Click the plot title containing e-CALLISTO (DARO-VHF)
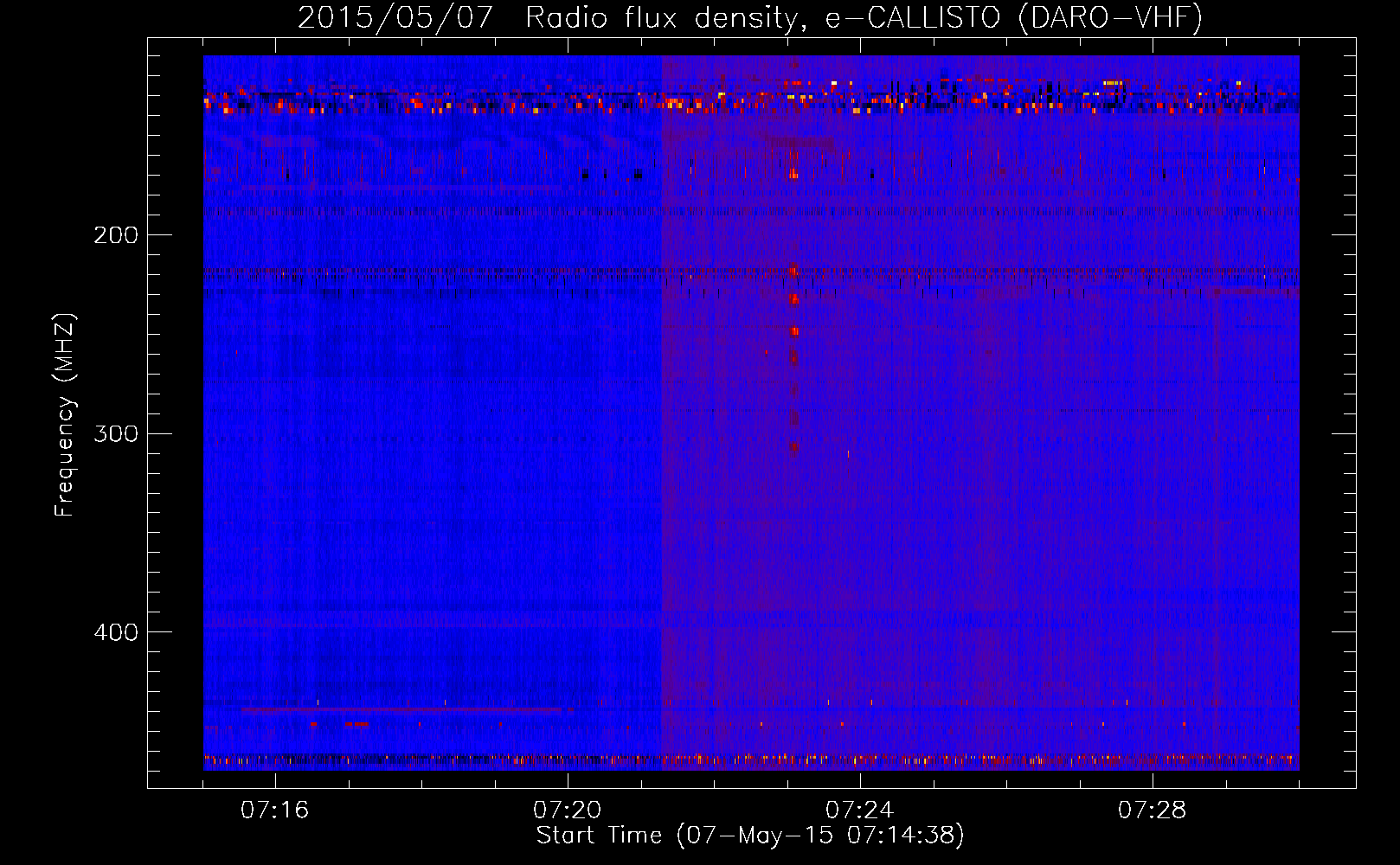Image resolution: width=1400 pixels, height=865 pixels. click(x=750, y=17)
